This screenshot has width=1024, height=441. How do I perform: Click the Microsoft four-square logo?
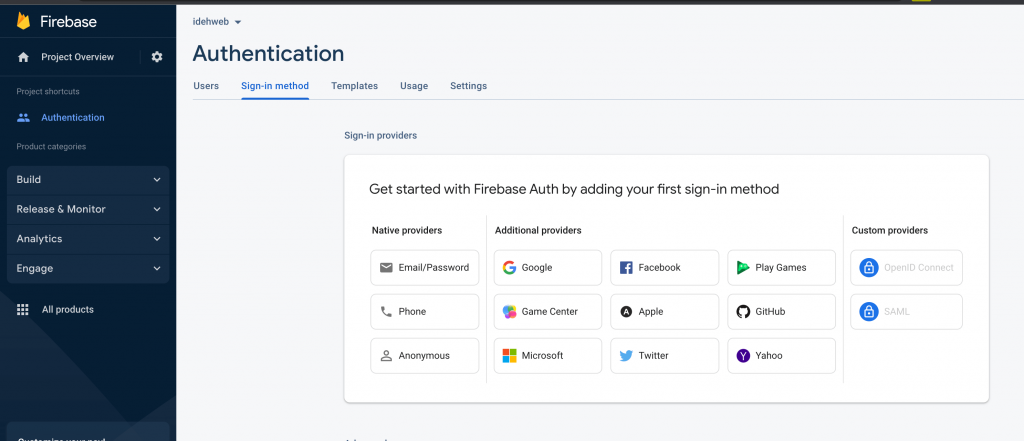(x=509, y=355)
